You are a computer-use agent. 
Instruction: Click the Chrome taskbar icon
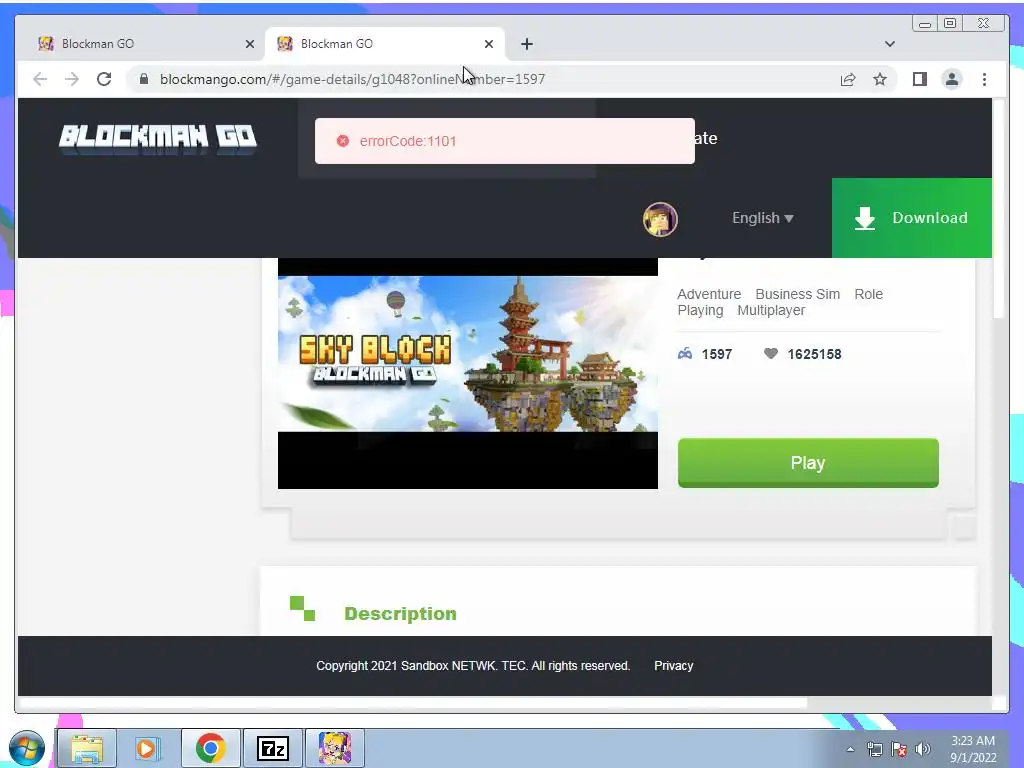(210, 748)
